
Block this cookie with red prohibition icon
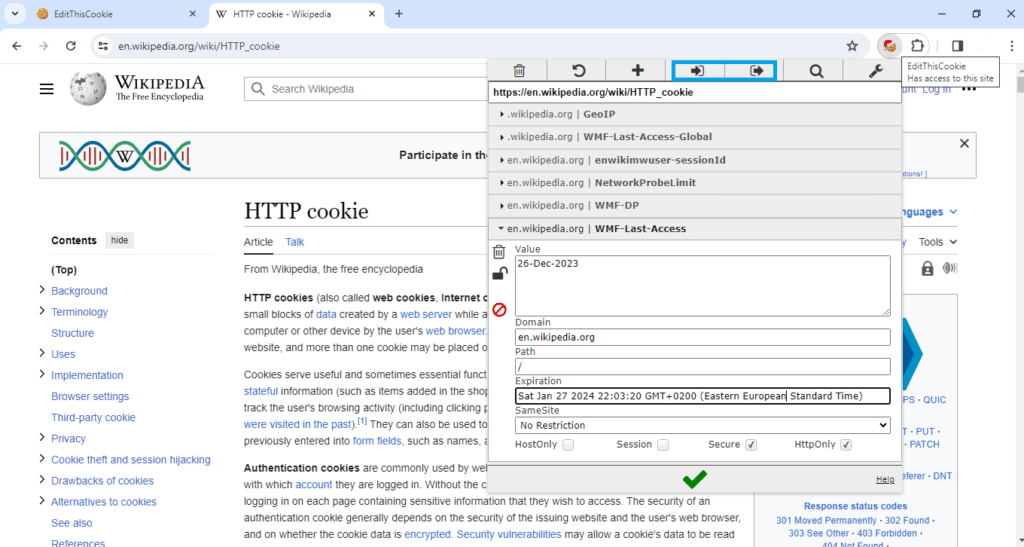(500, 309)
